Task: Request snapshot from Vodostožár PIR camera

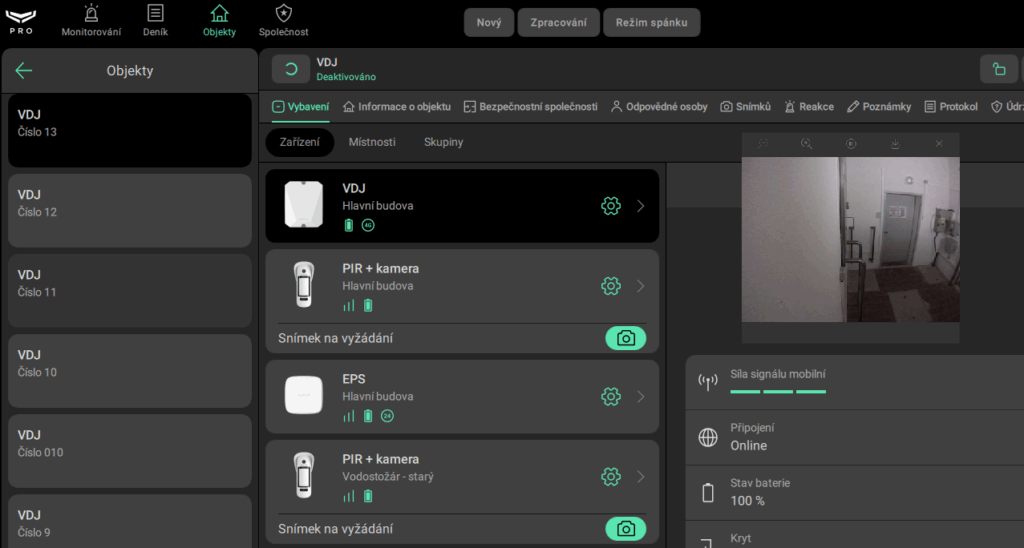Action: pos(626,528)
